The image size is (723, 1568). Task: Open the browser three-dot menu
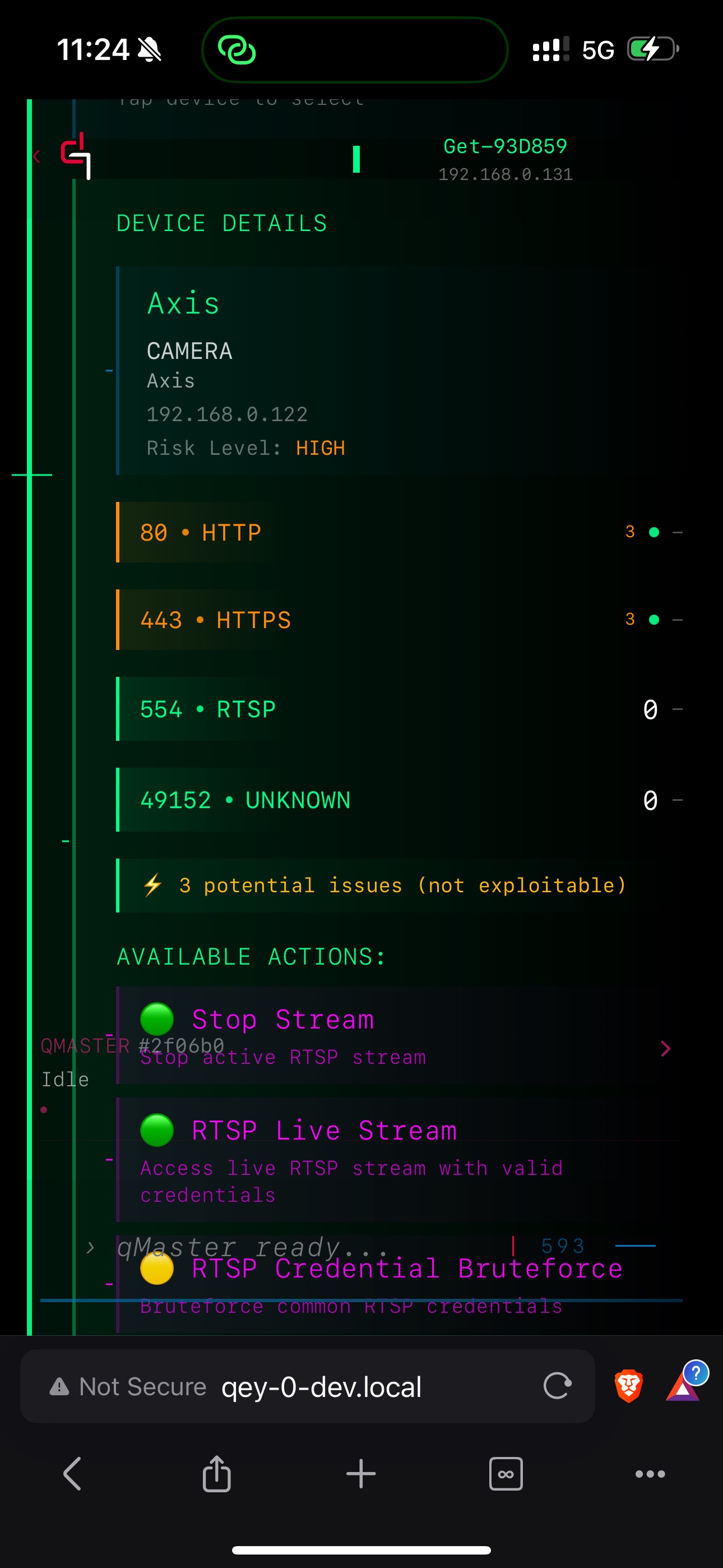tap(650, 1474)
